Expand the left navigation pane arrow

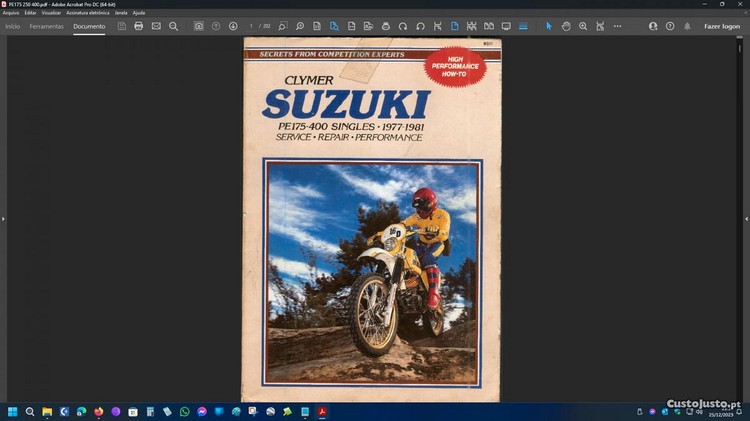click(x=3, y=218)
